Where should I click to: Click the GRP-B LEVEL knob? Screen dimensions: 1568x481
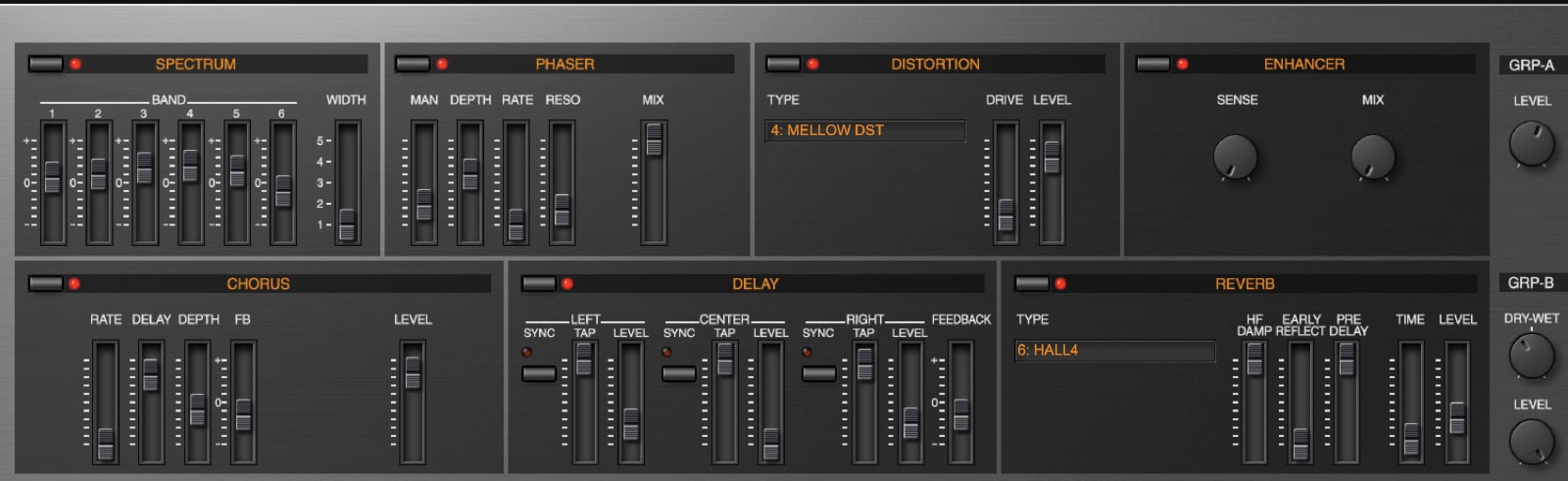pyautogui.click(x=1531, y=441)
